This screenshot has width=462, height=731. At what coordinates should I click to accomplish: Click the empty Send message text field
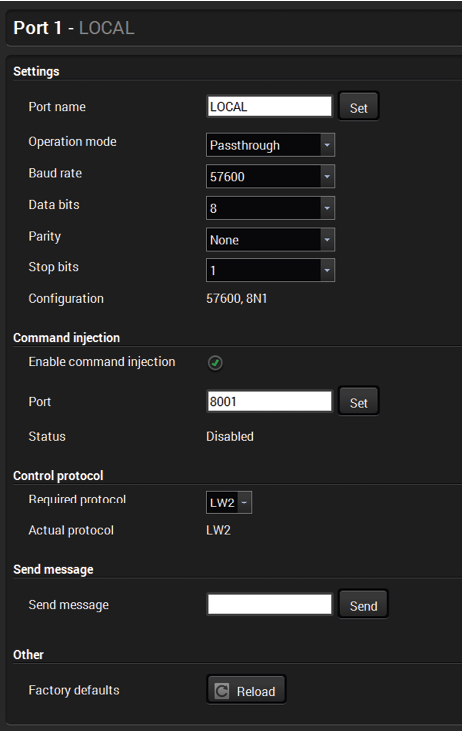click(x=269, y=604)
